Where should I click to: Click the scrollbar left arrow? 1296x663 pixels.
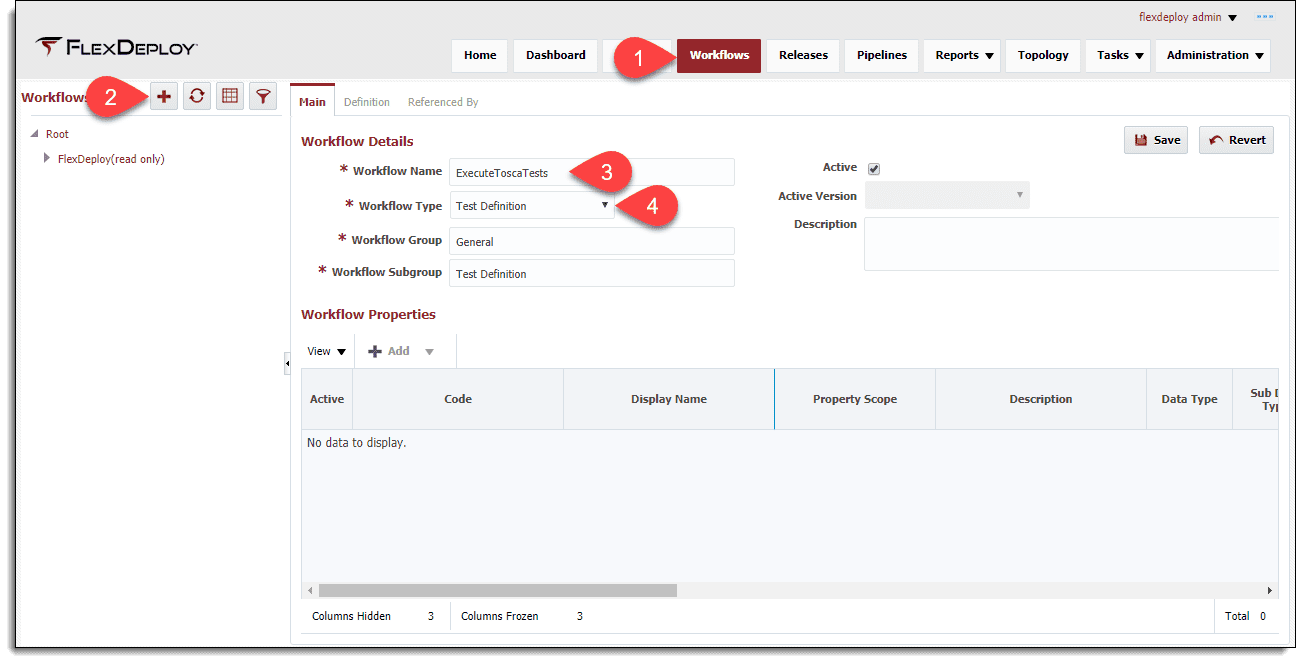coord(310,591)
